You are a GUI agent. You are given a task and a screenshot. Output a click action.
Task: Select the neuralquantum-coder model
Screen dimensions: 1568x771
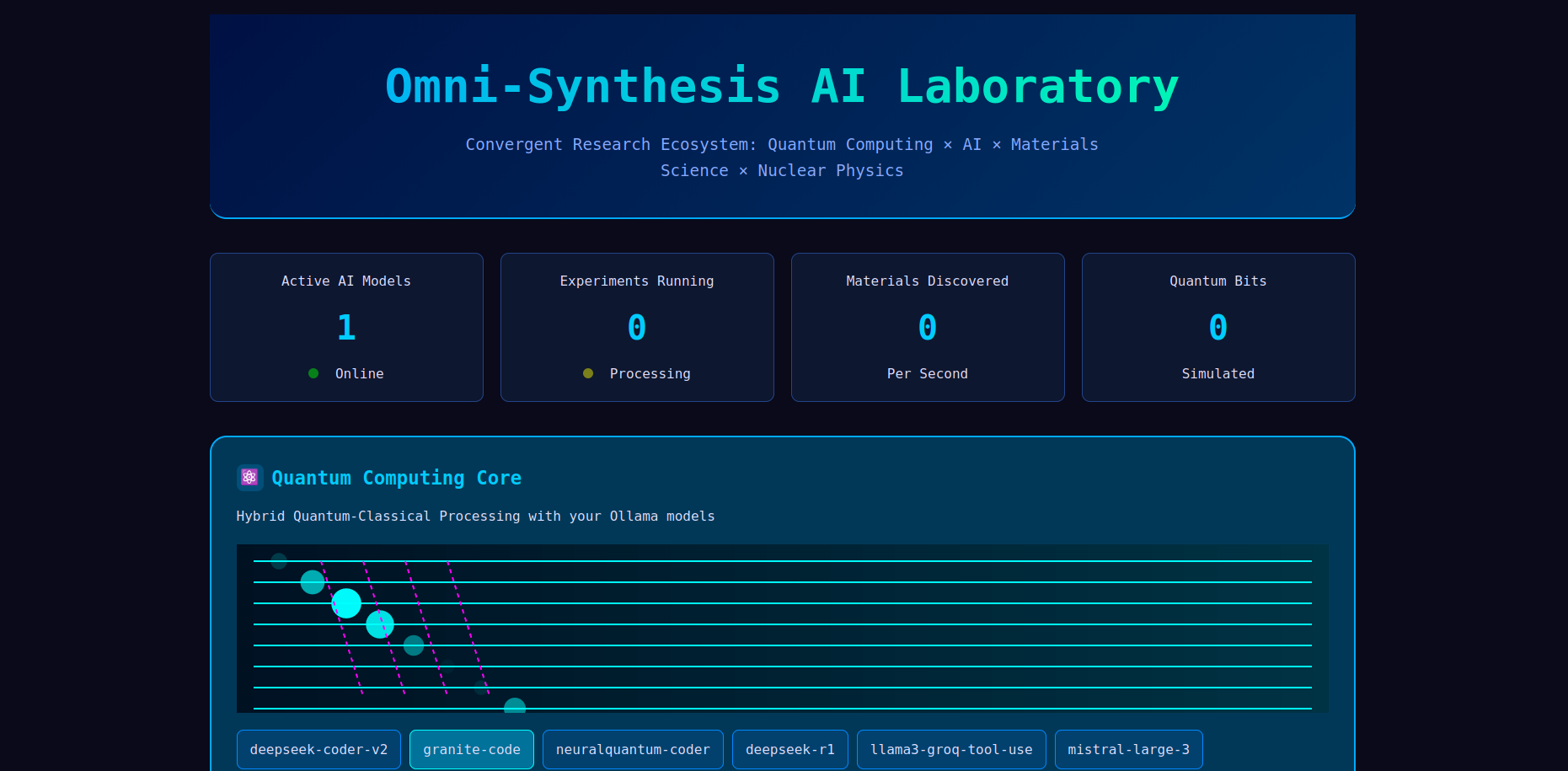(x=633, y=749)
